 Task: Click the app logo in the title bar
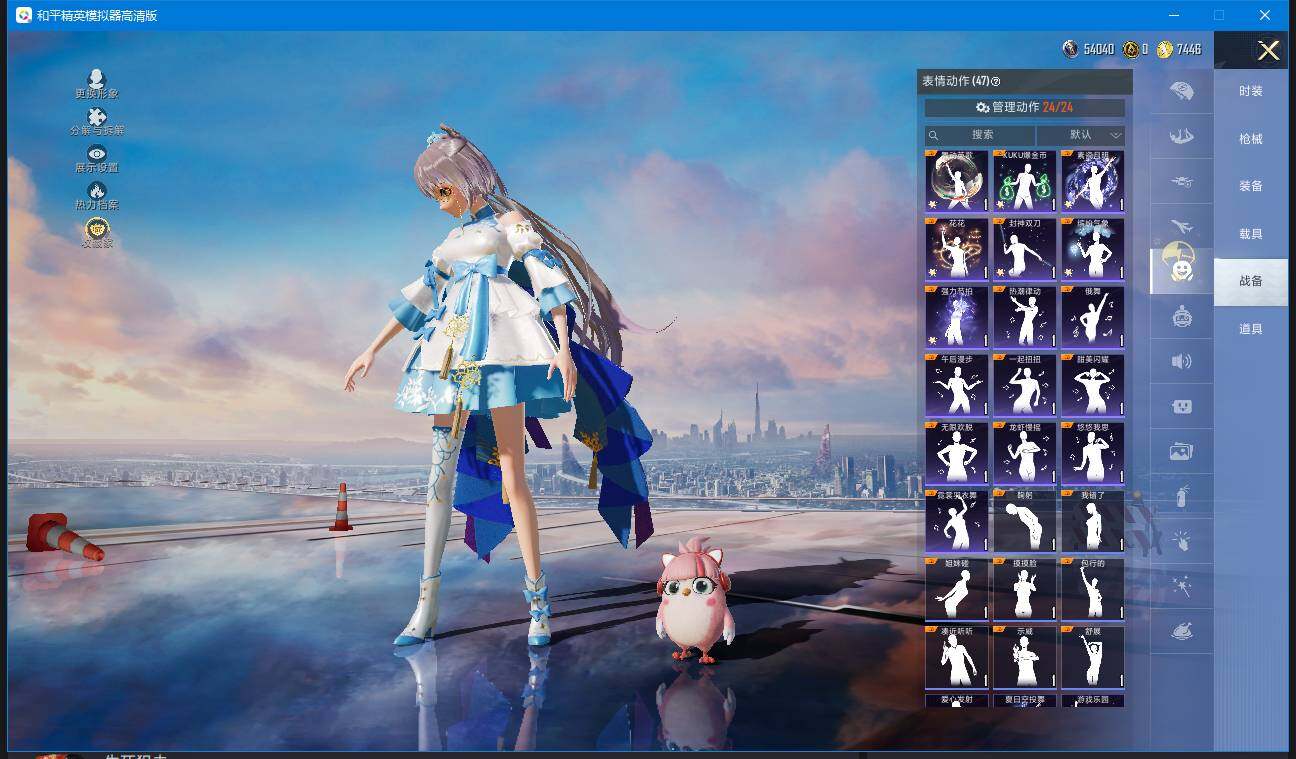(x=23, y=15)
